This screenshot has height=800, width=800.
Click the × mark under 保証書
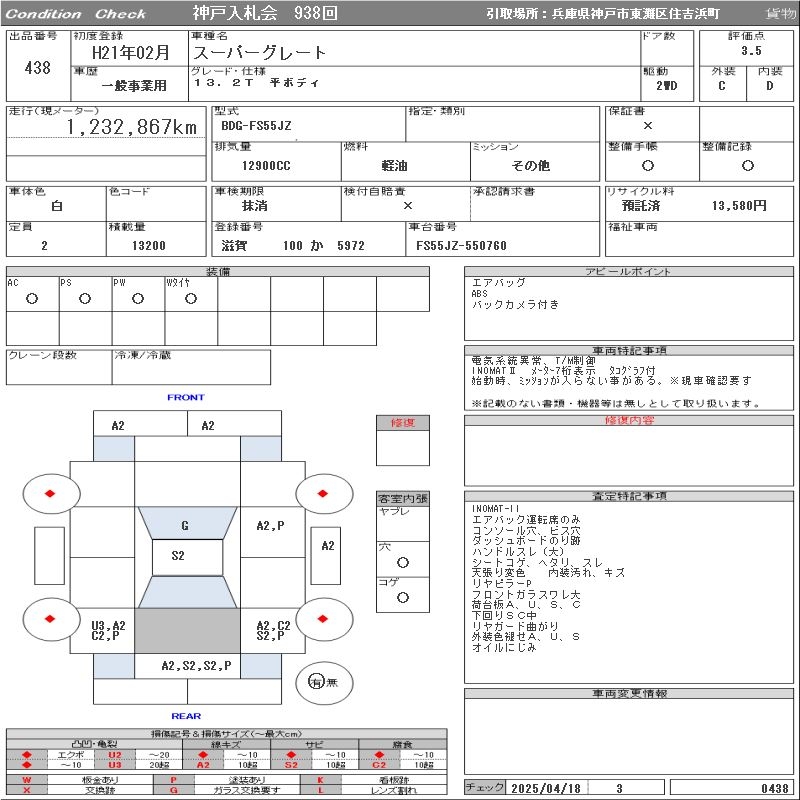[x=648, y=126]
